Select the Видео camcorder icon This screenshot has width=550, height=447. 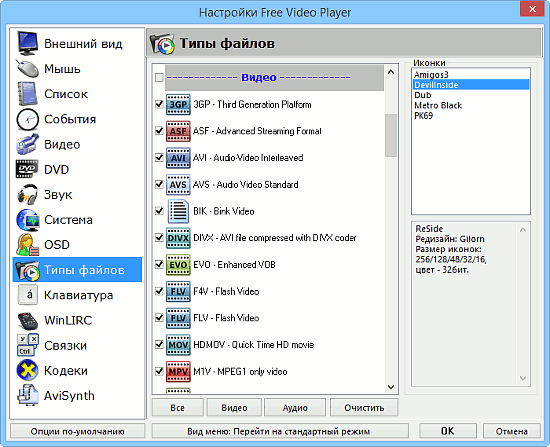pyautogui.click(x=27, y=144)
